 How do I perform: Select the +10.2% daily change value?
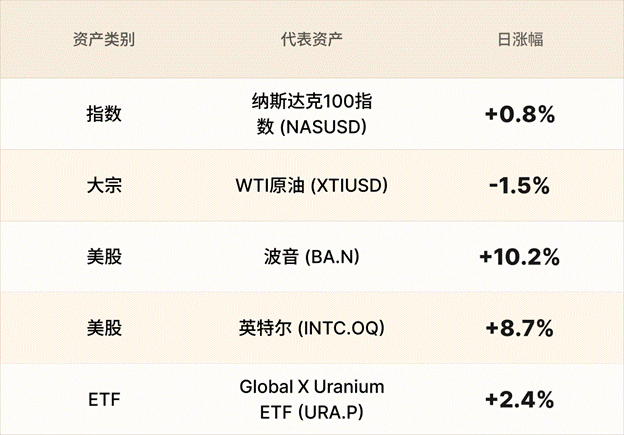point(520,257)
